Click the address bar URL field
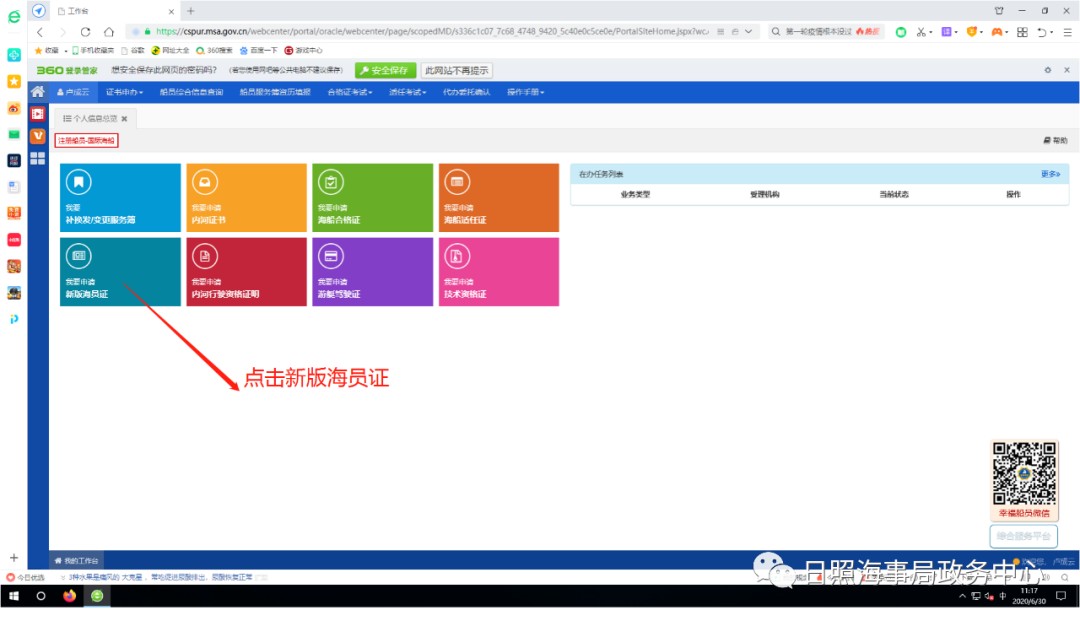This screenshot has height=621, width=1080. click(432, 32)
